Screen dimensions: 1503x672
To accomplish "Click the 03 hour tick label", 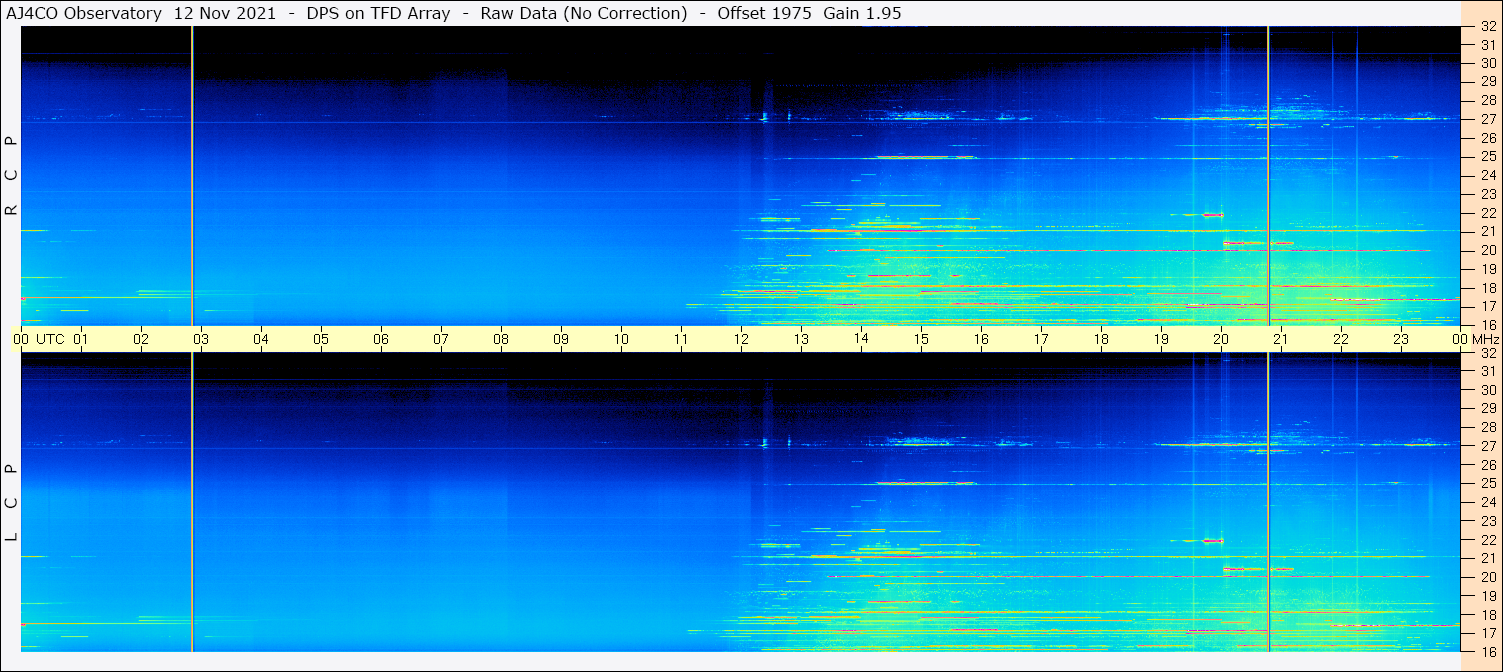I will pyautogui.click(x=201, y=339).
